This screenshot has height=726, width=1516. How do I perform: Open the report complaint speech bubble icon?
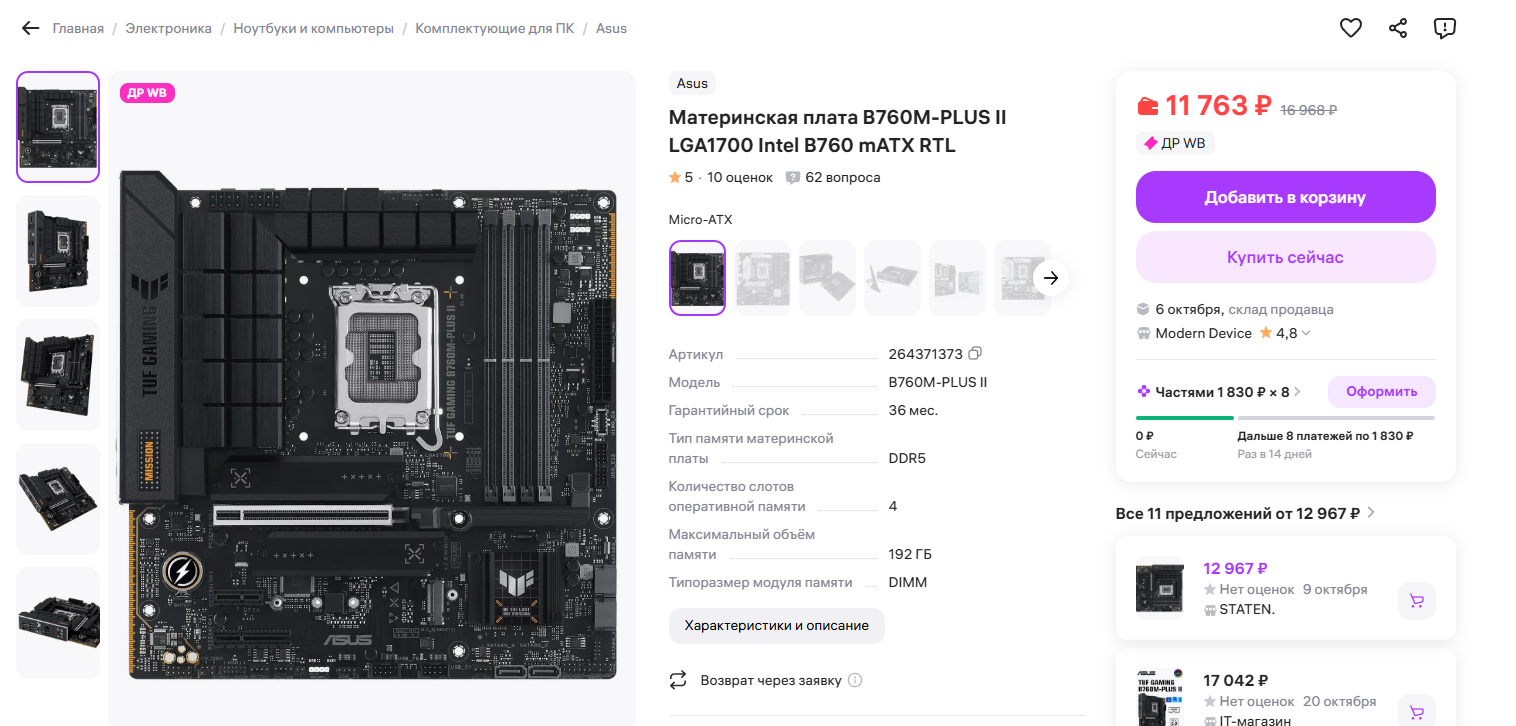pyautogui.click(x=1444, y=28)
